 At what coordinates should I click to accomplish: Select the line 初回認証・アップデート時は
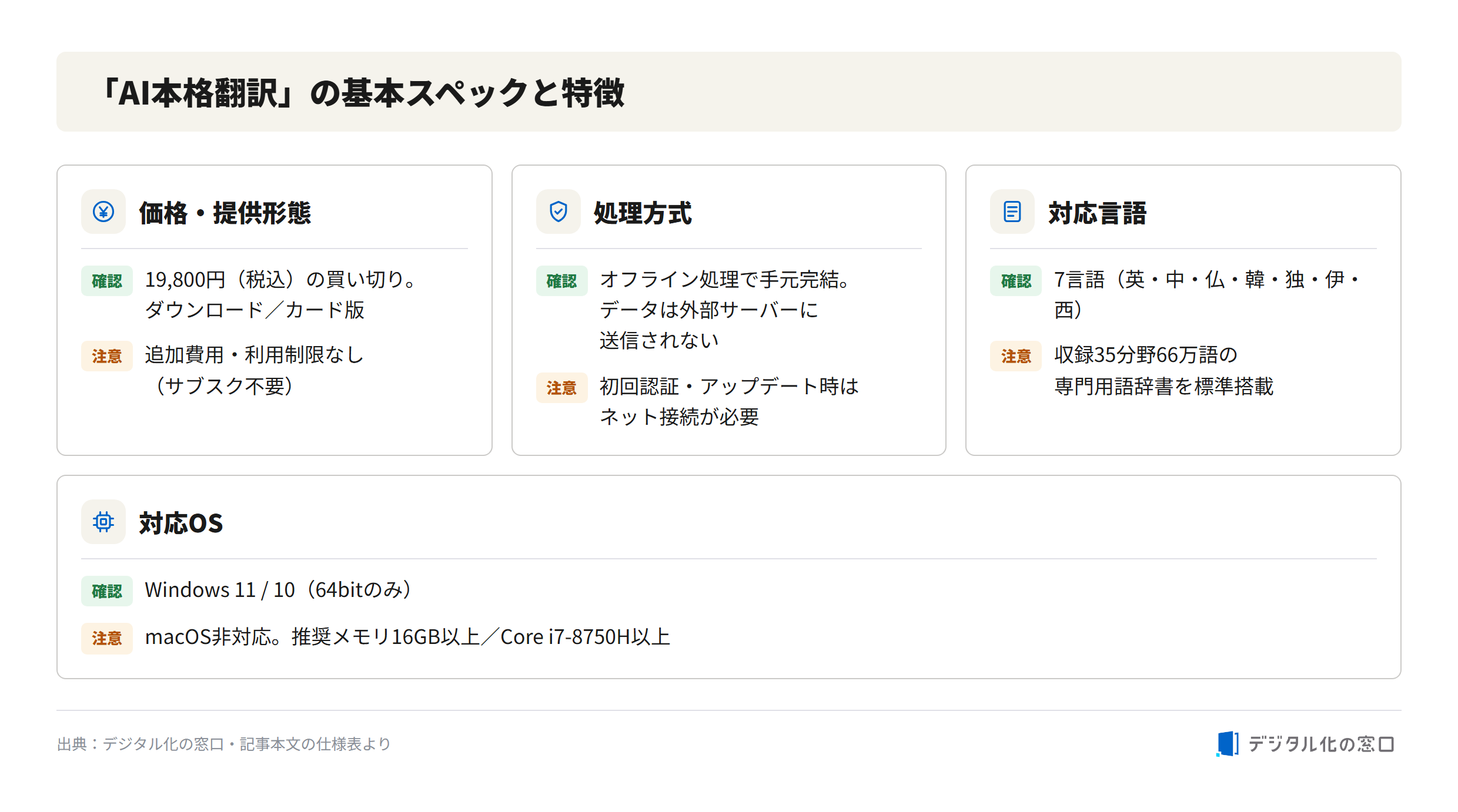[x=729, y=387]
